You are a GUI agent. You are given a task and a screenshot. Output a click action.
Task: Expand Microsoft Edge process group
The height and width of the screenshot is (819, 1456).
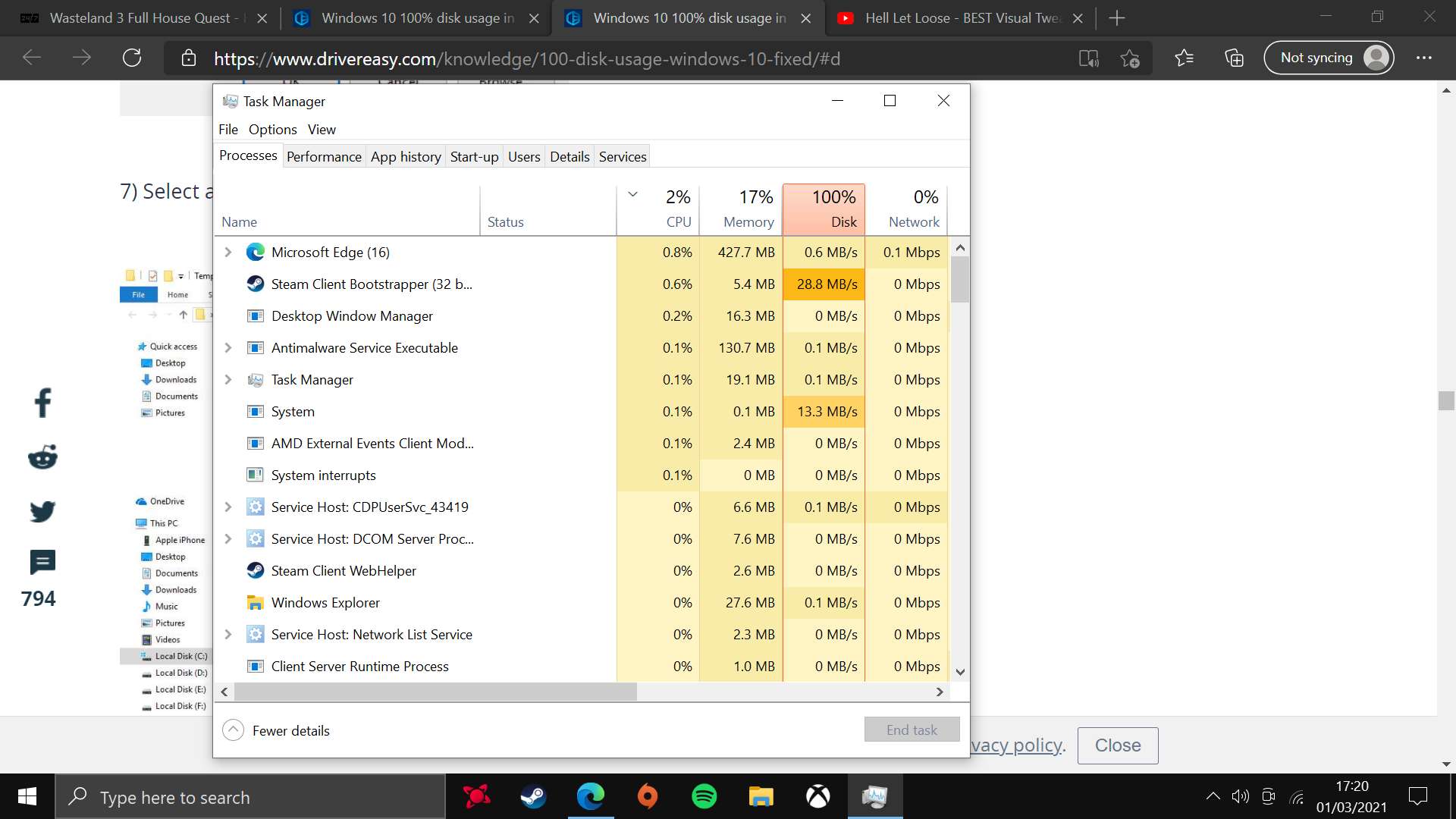pyautogui.click(x=227, y=252)
